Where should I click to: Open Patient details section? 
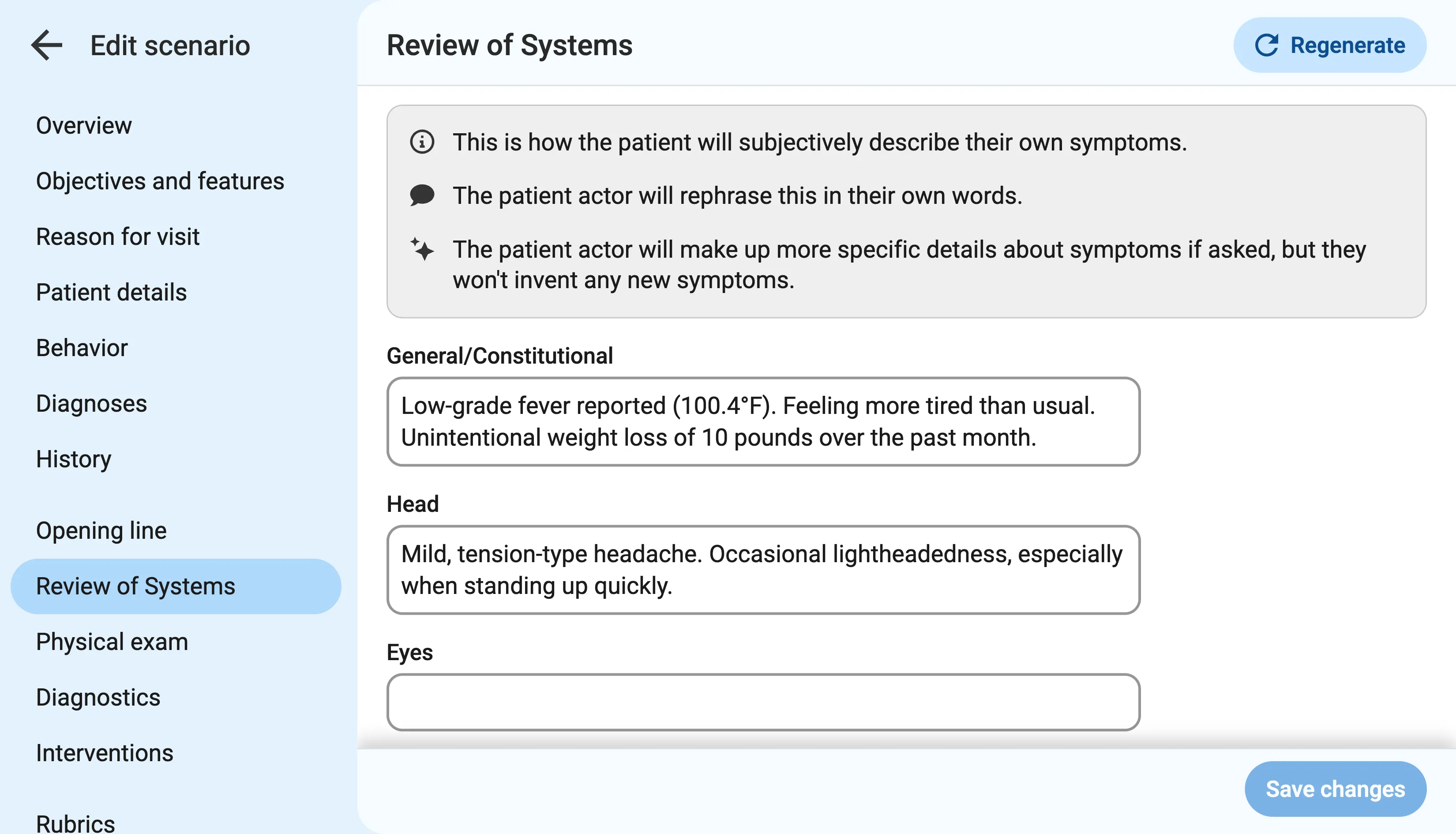click(111, 292)
